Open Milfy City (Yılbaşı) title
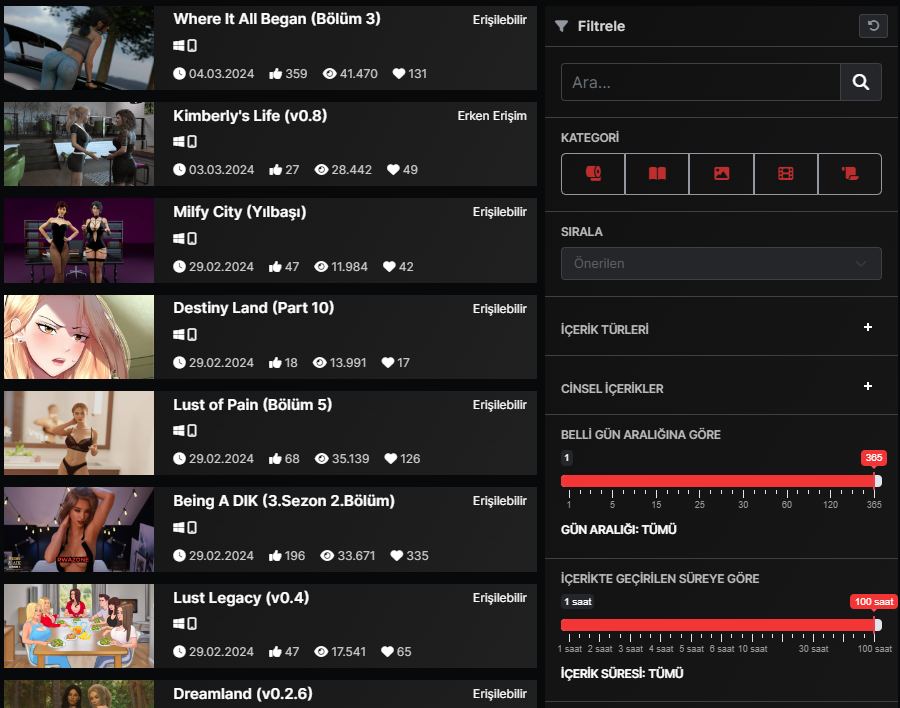900x708 pixels. point(240,212)
